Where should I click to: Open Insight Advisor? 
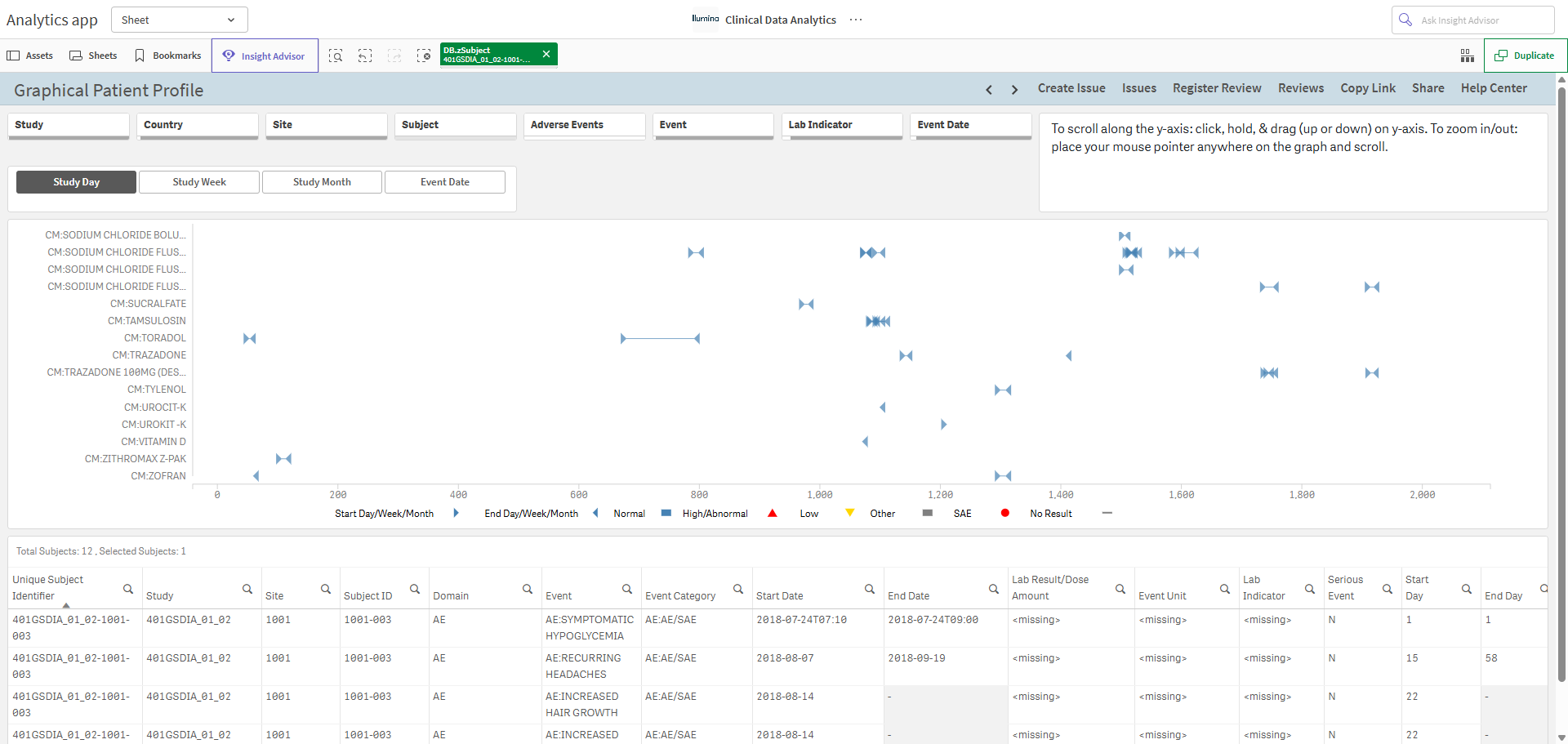click(265, 56)
